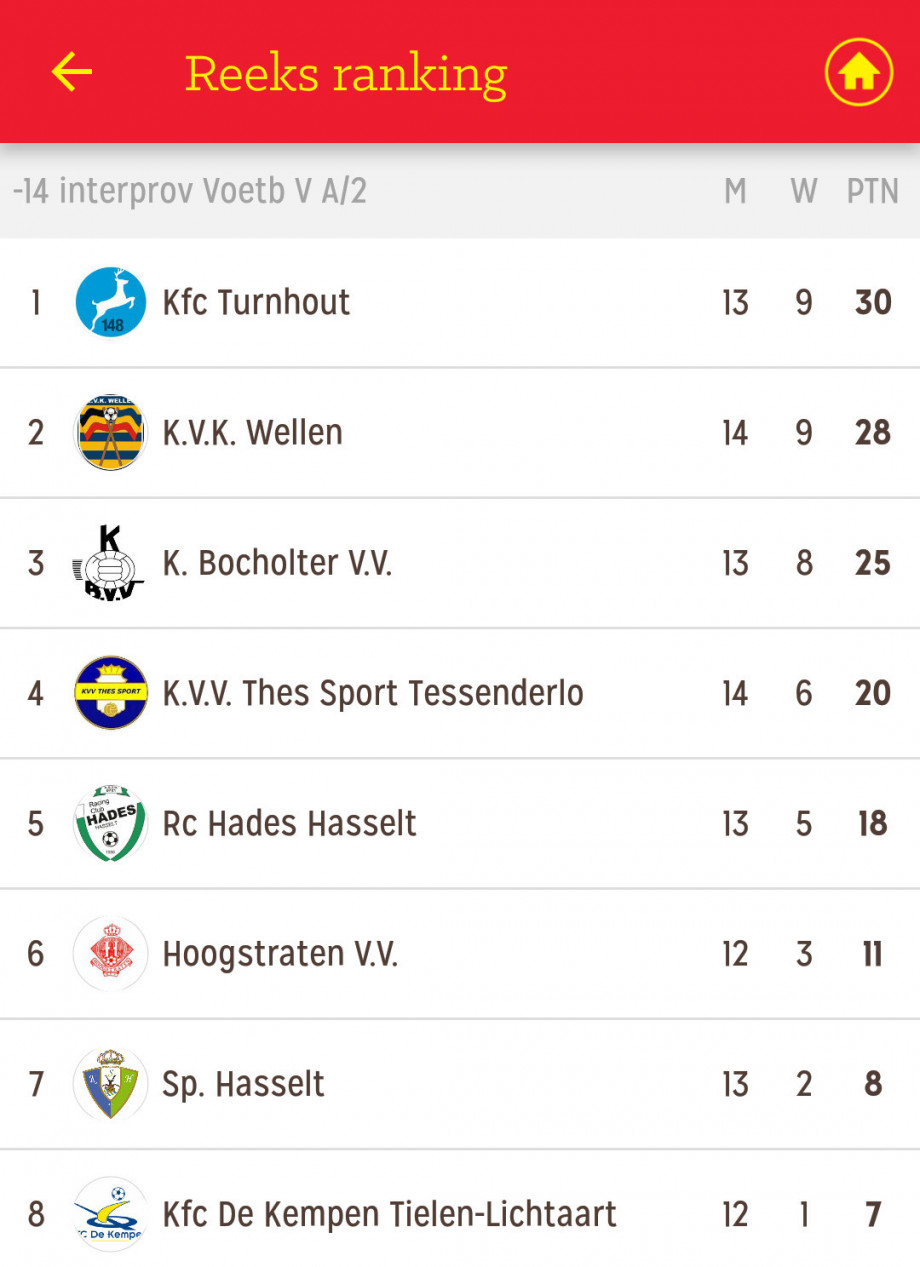Tap the PTN column header
920x1267 pixels.
[x=873, y=191]
